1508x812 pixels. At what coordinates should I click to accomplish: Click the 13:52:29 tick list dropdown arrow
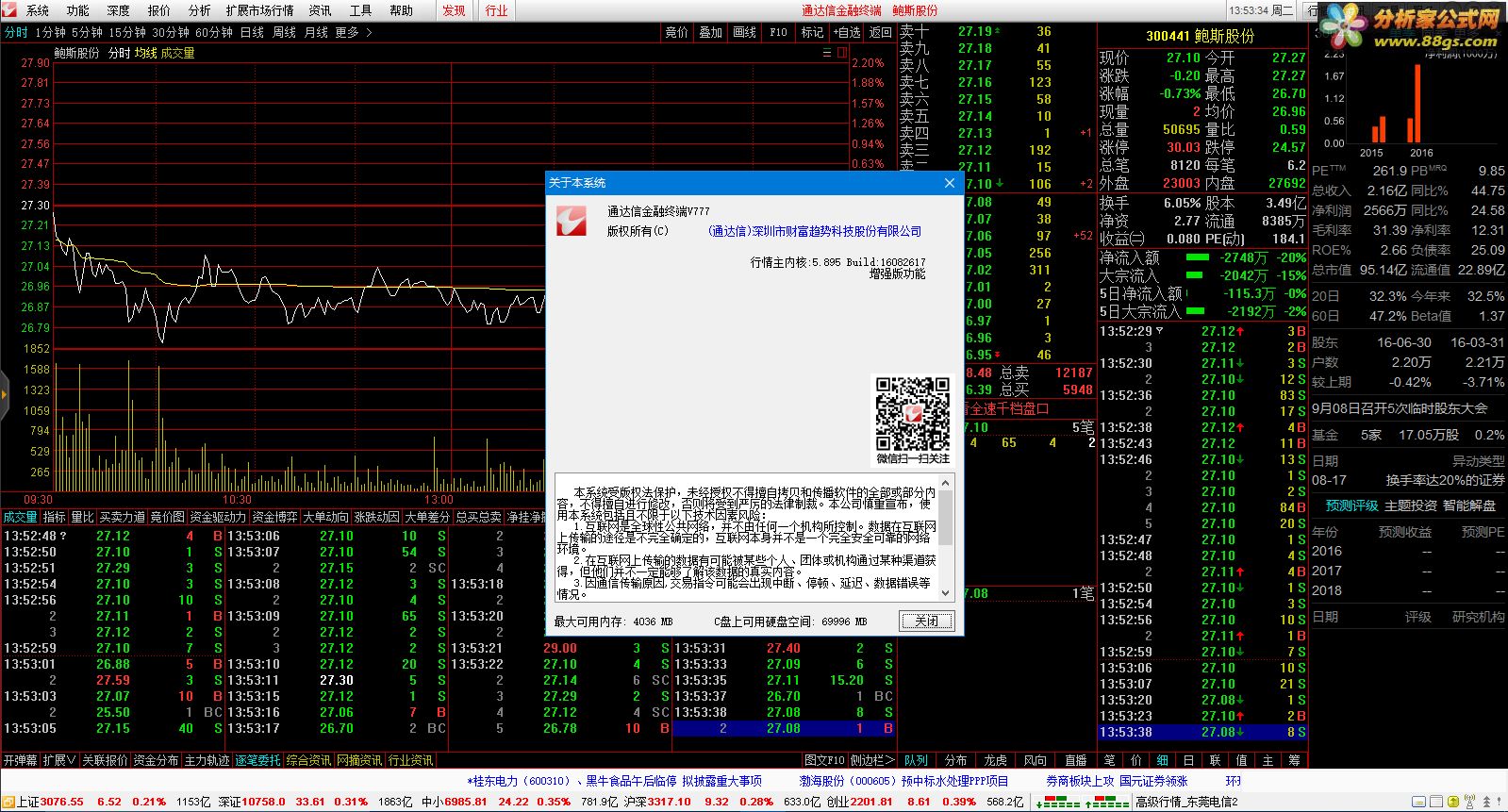coord(1159,331)
